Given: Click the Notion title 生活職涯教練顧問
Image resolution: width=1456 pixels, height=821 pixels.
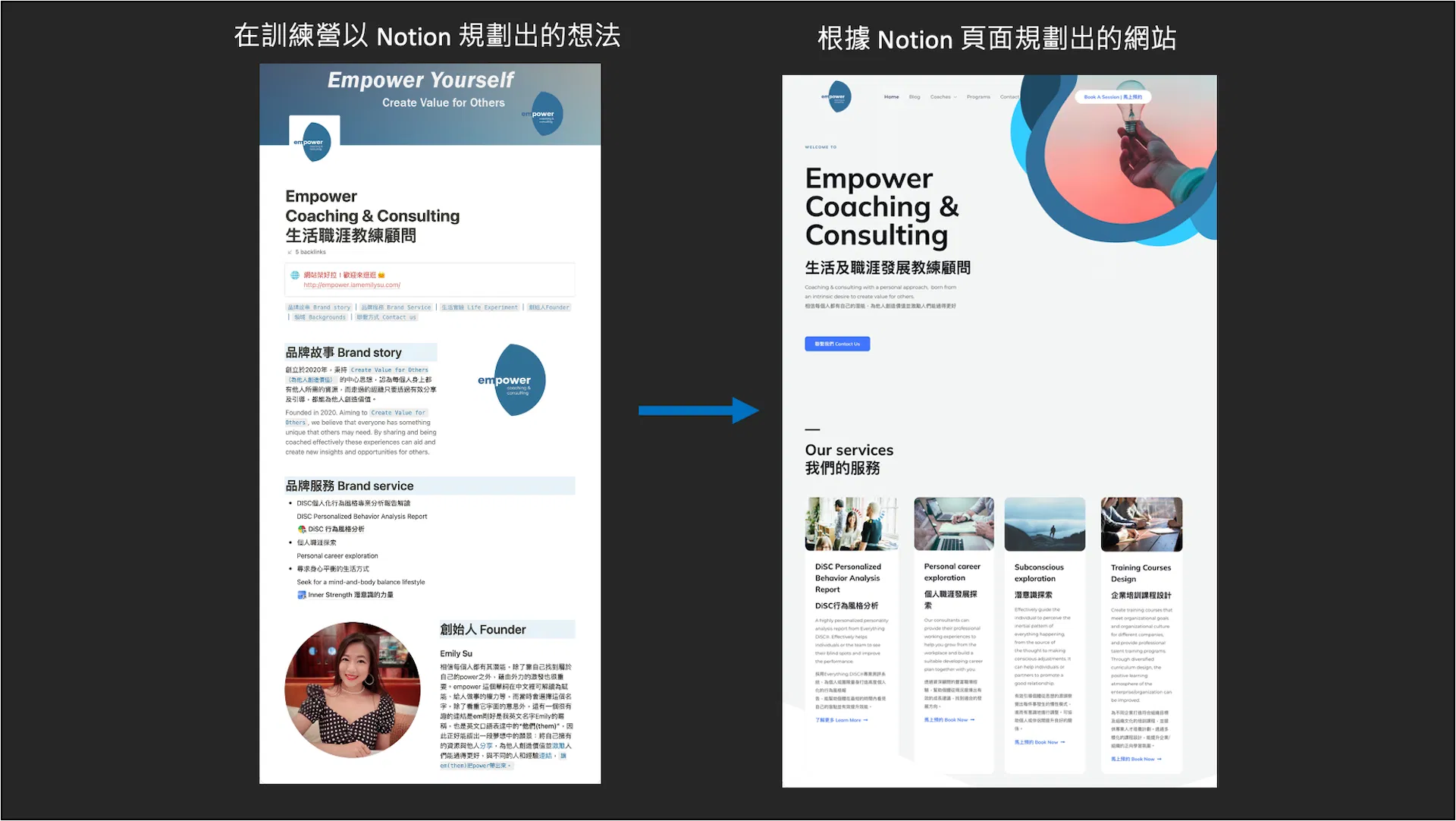Looking at the screenshot, I should 350,236.
